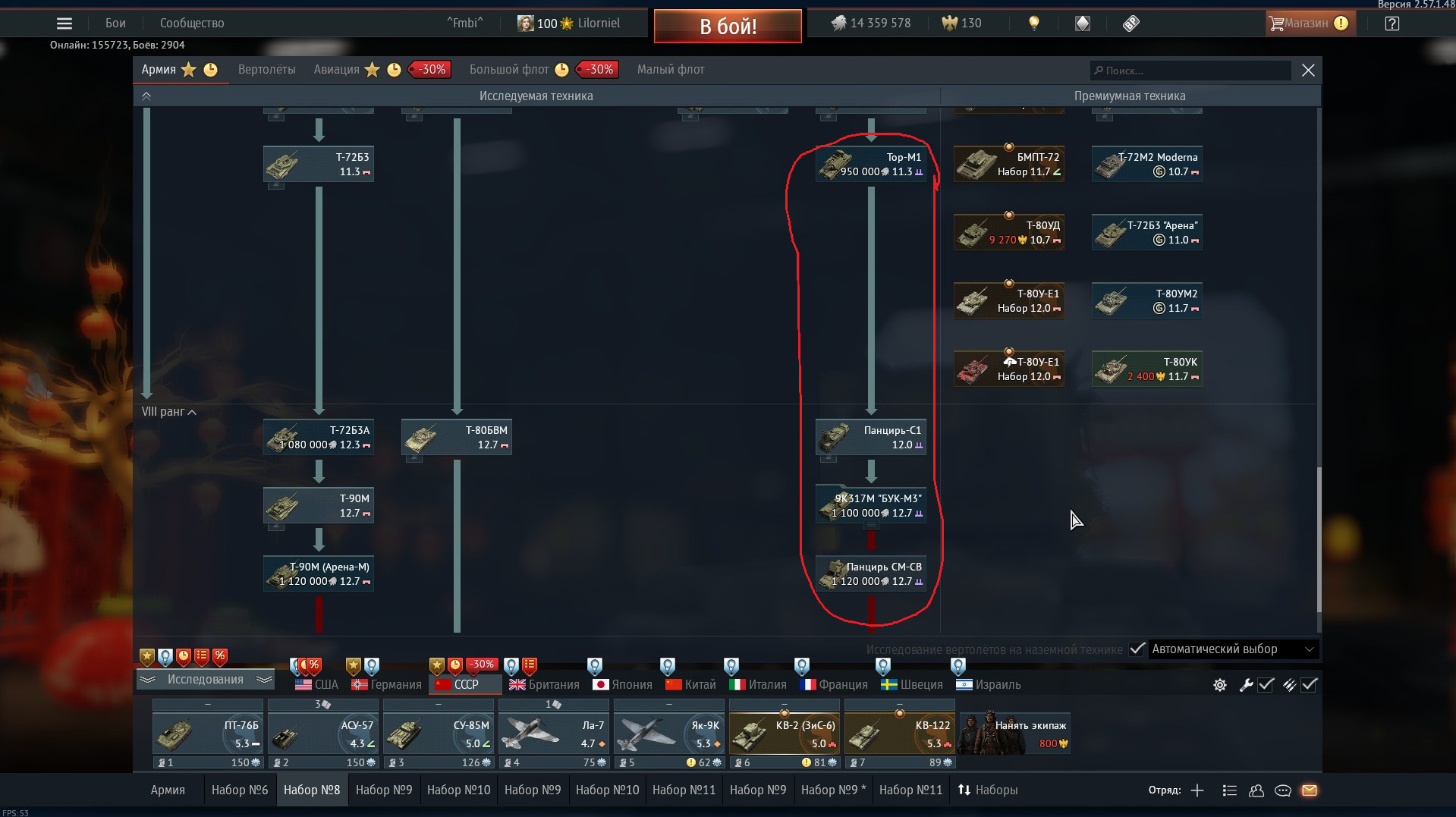Open the Lilorniel player profile
Screen dimensions: 1456x817
click(599, 24)
